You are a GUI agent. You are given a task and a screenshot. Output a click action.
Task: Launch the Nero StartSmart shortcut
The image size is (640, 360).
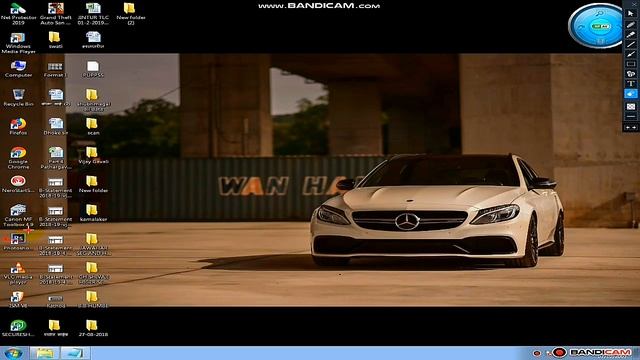pyautogui.click(x=18, y=184)
